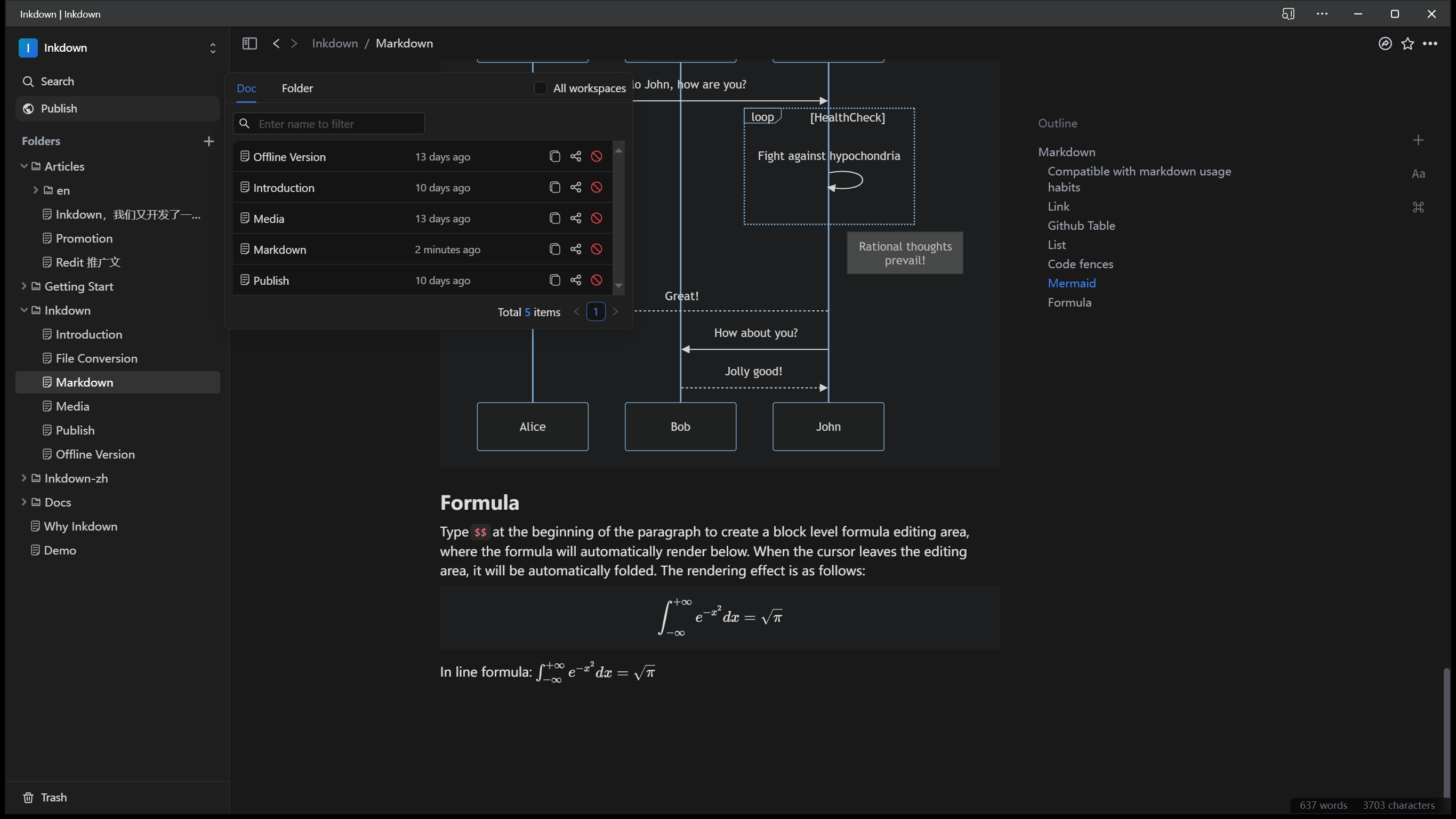1456x819 pixels.
Task: Open the Demo document
Action: [x=117, y=550]
